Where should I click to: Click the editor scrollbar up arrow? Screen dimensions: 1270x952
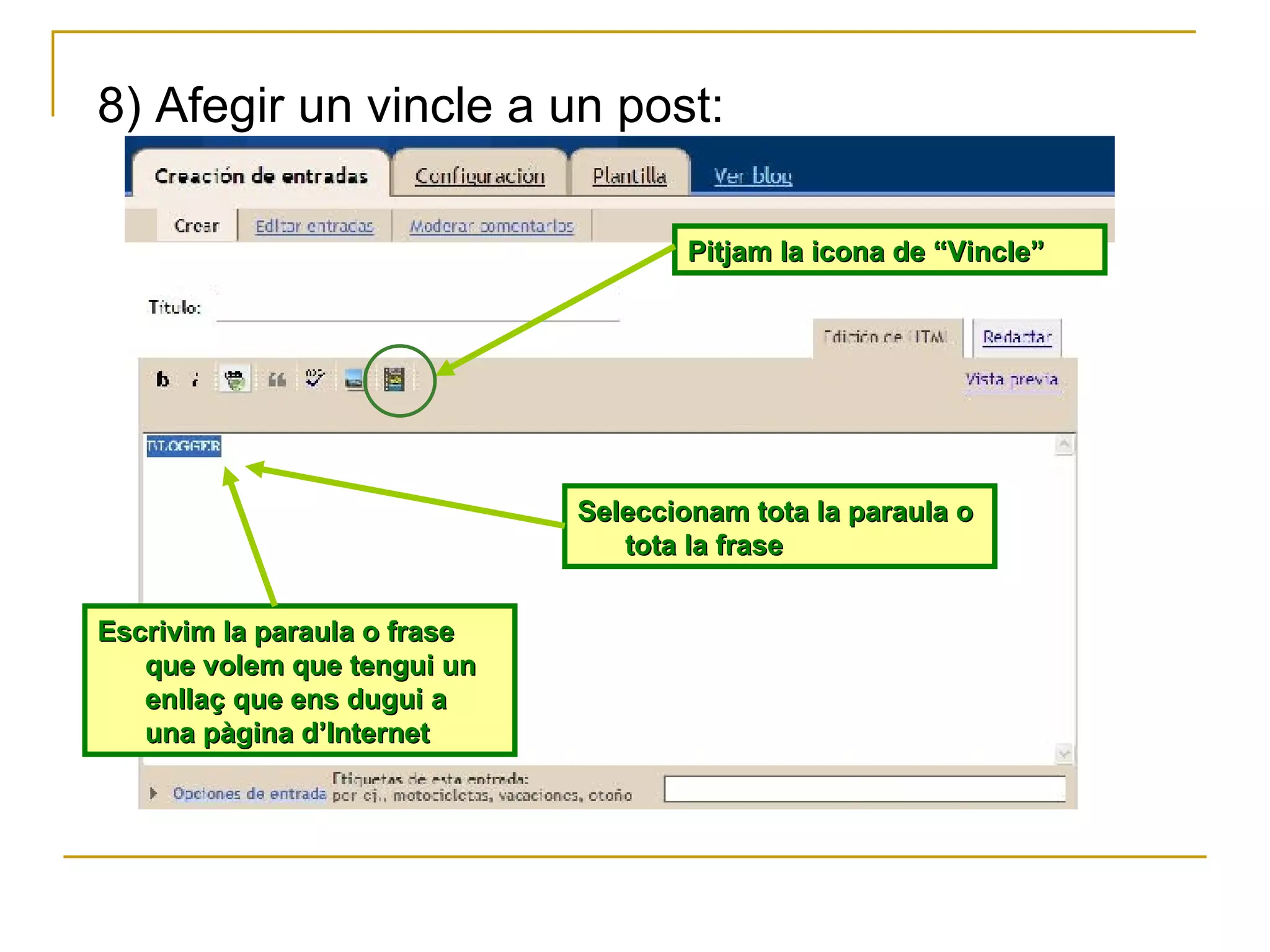[x=1064, y=444]
